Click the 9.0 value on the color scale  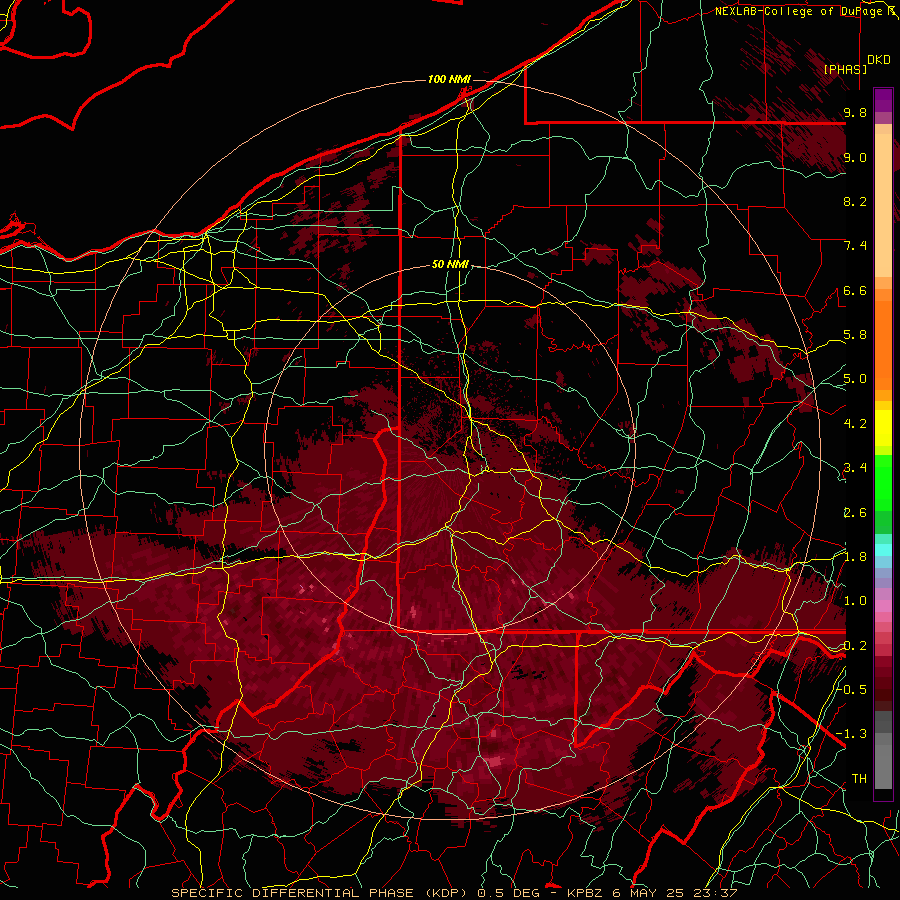[x=855, y=157]
